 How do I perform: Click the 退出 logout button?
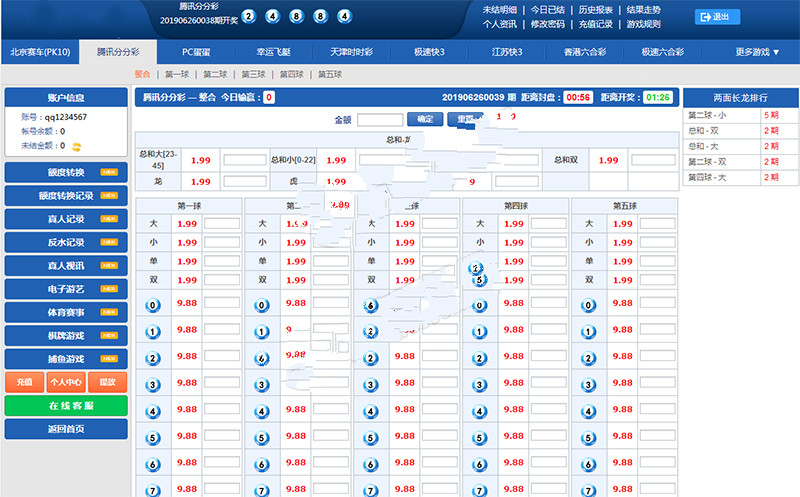coord(717,17)
